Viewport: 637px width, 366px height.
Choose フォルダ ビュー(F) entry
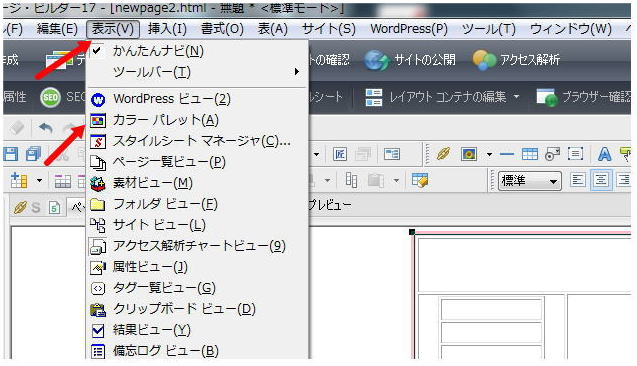coord(197,204)
